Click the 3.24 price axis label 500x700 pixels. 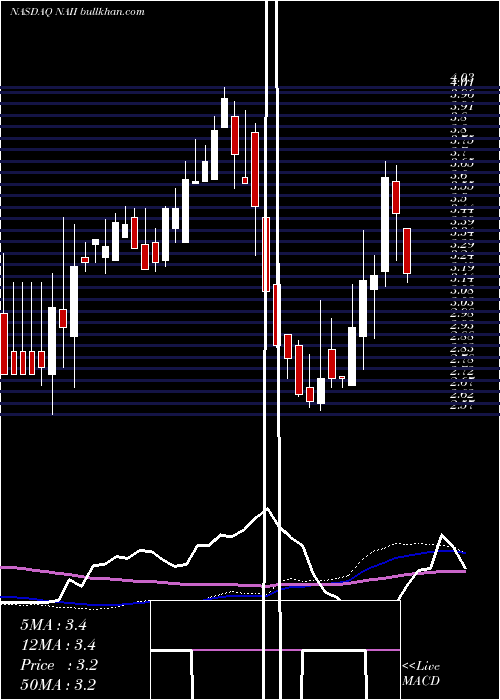[x=462, y=256]
